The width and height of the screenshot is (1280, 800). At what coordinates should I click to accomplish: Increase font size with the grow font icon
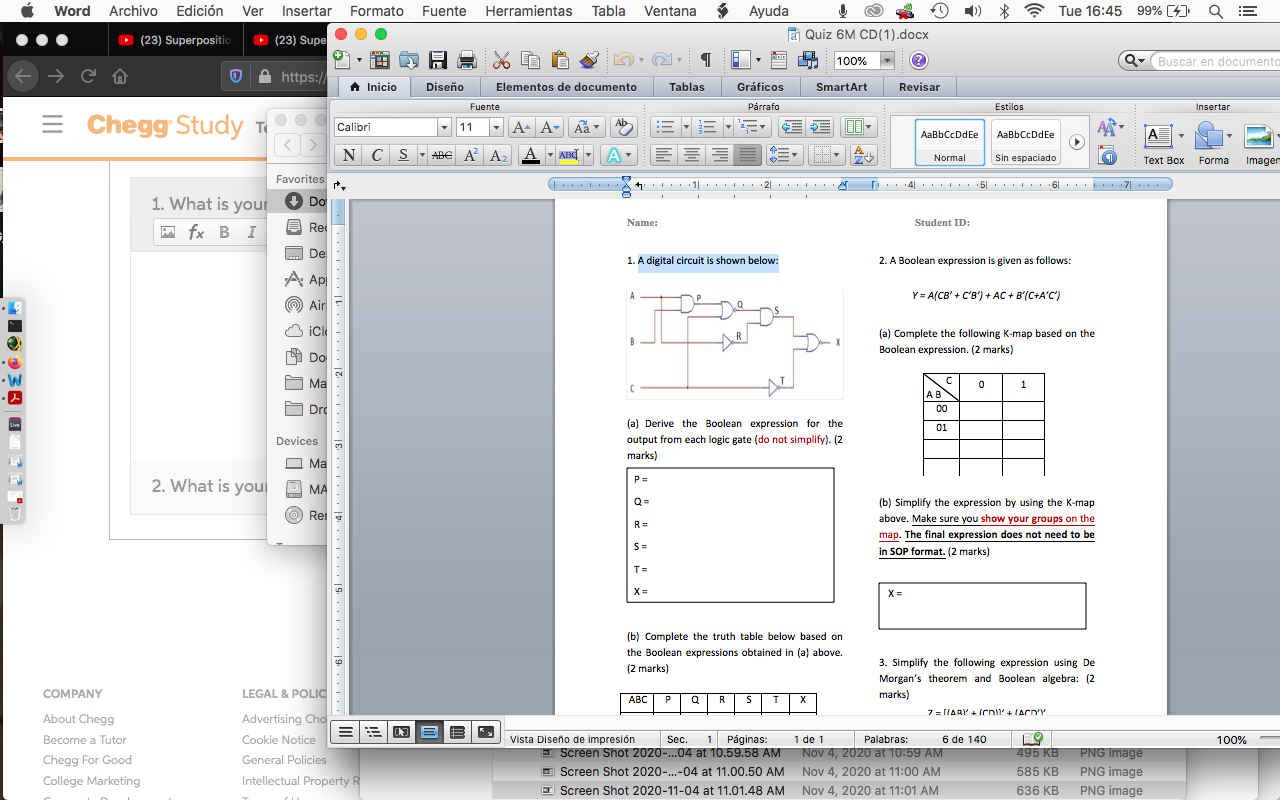click(x=521, y=127)
